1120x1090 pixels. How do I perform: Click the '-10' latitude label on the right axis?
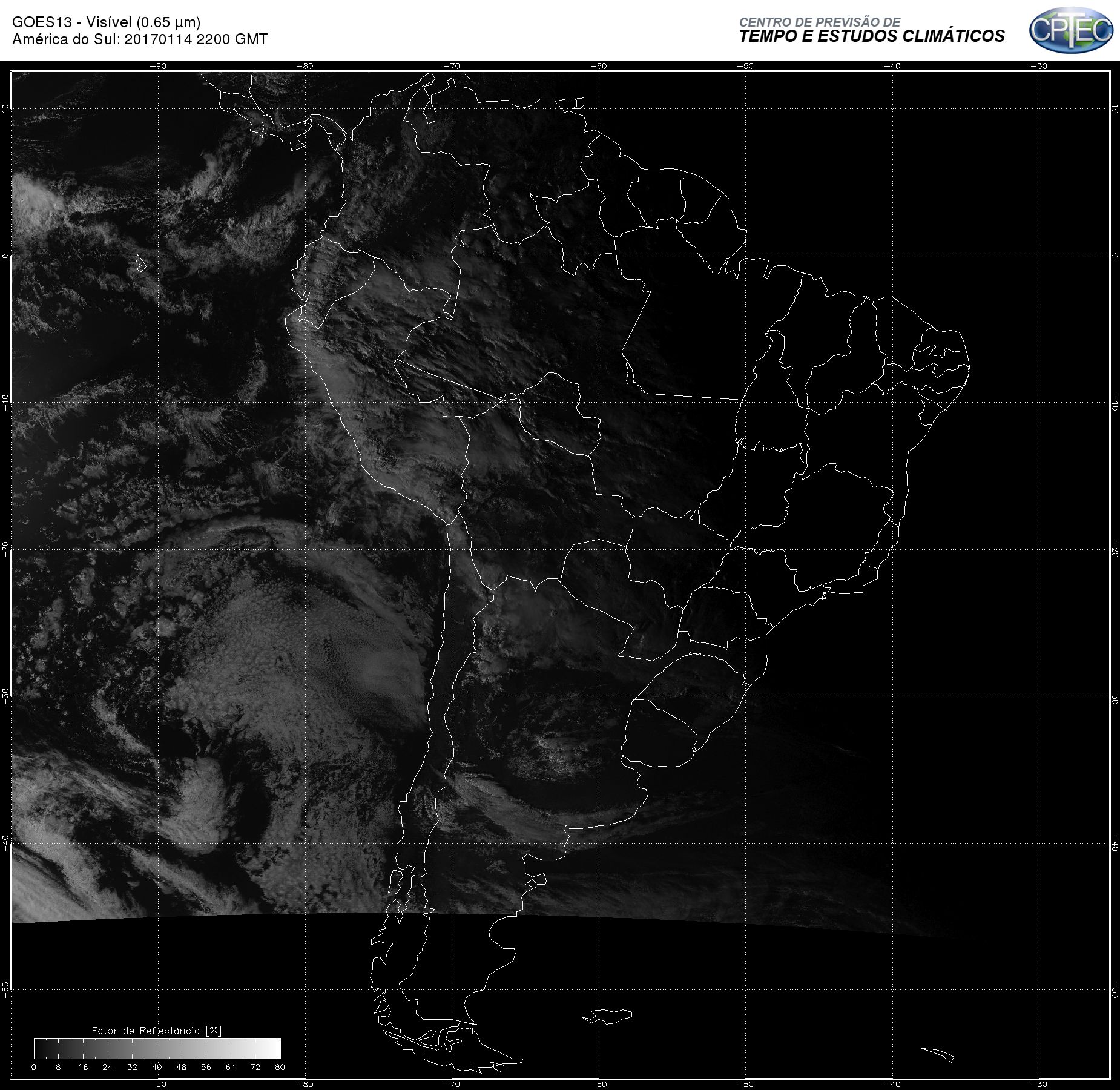pos(1115,403)
